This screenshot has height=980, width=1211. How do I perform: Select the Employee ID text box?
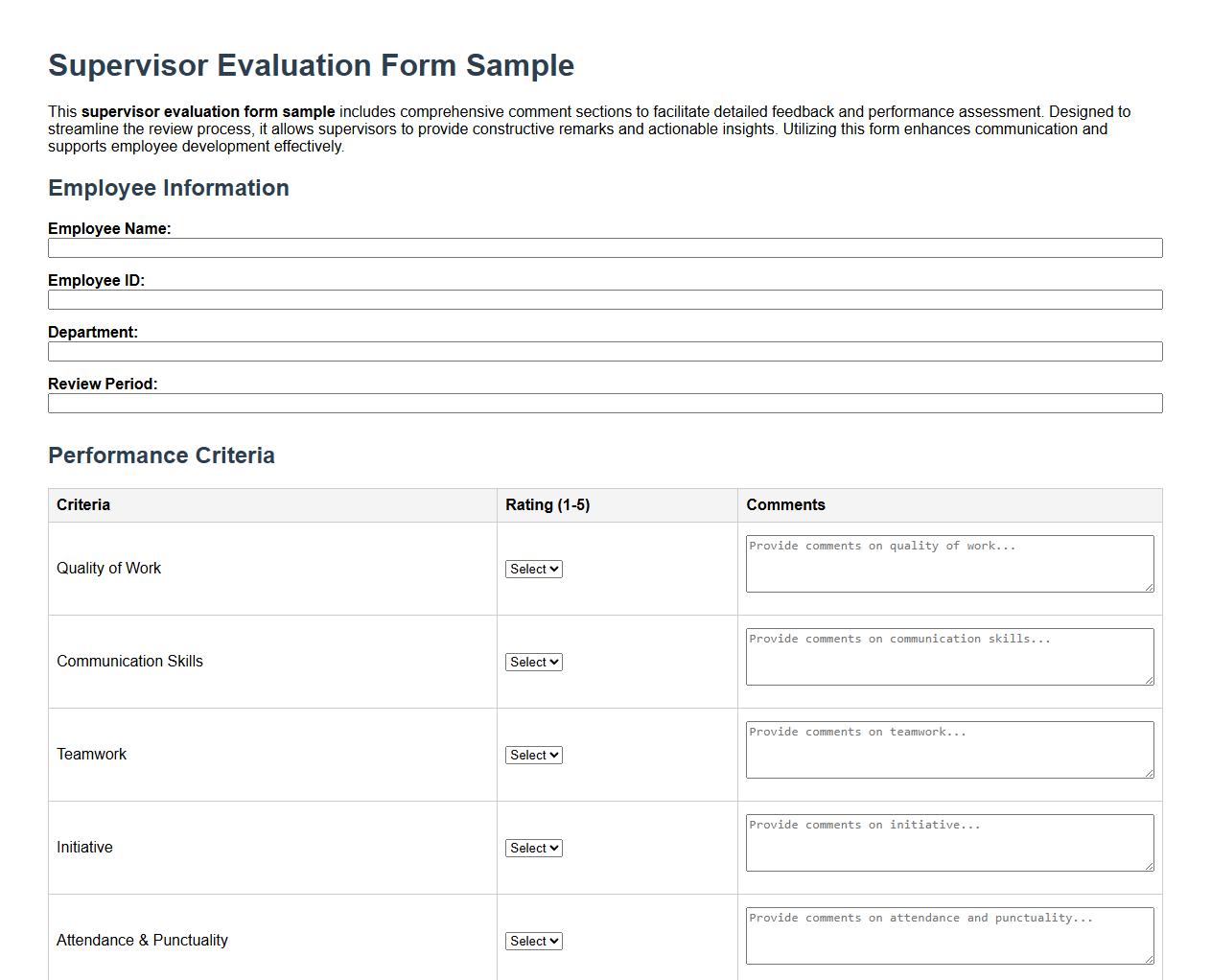pos(604,299)
